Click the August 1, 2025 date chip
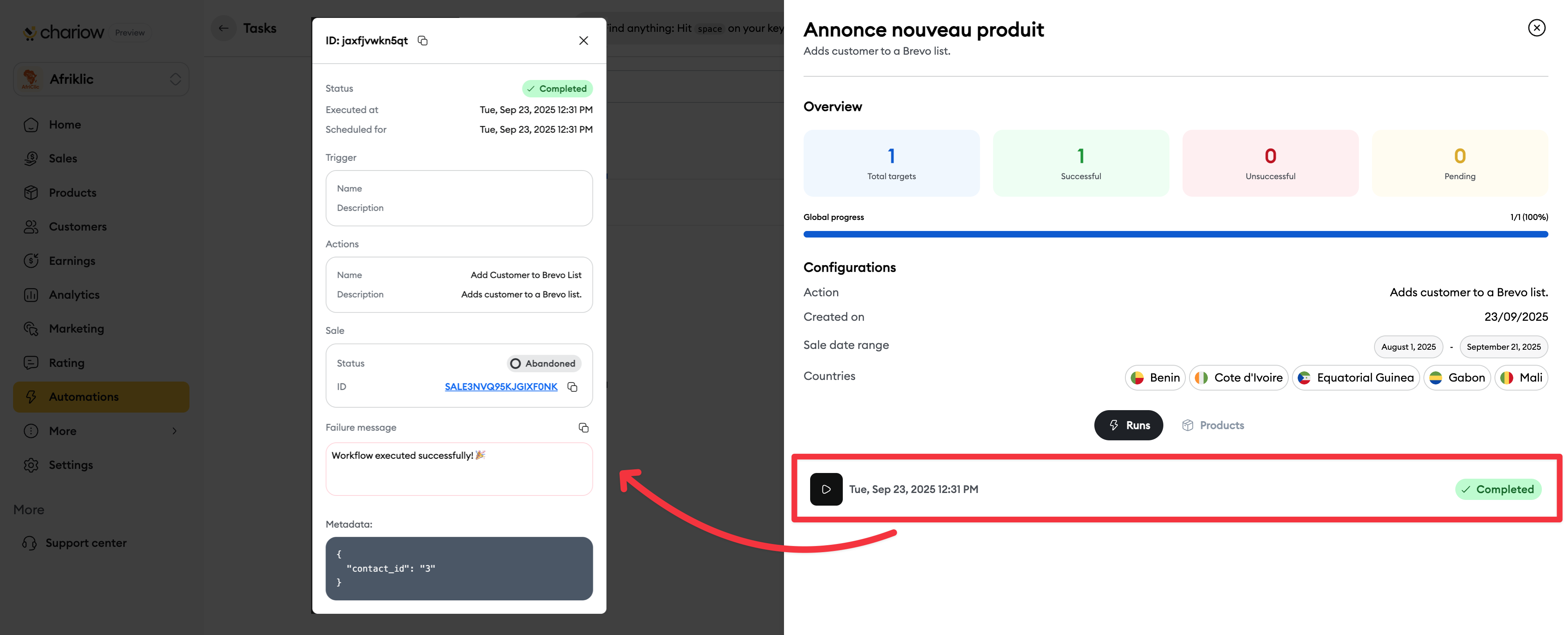Viewport: 1568px width, 635px height. (x=1408, y=347)
